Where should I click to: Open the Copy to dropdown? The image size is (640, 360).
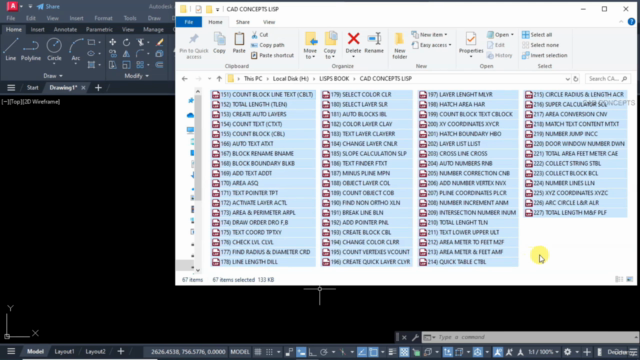pyautogui.click(x=330, y=54)
